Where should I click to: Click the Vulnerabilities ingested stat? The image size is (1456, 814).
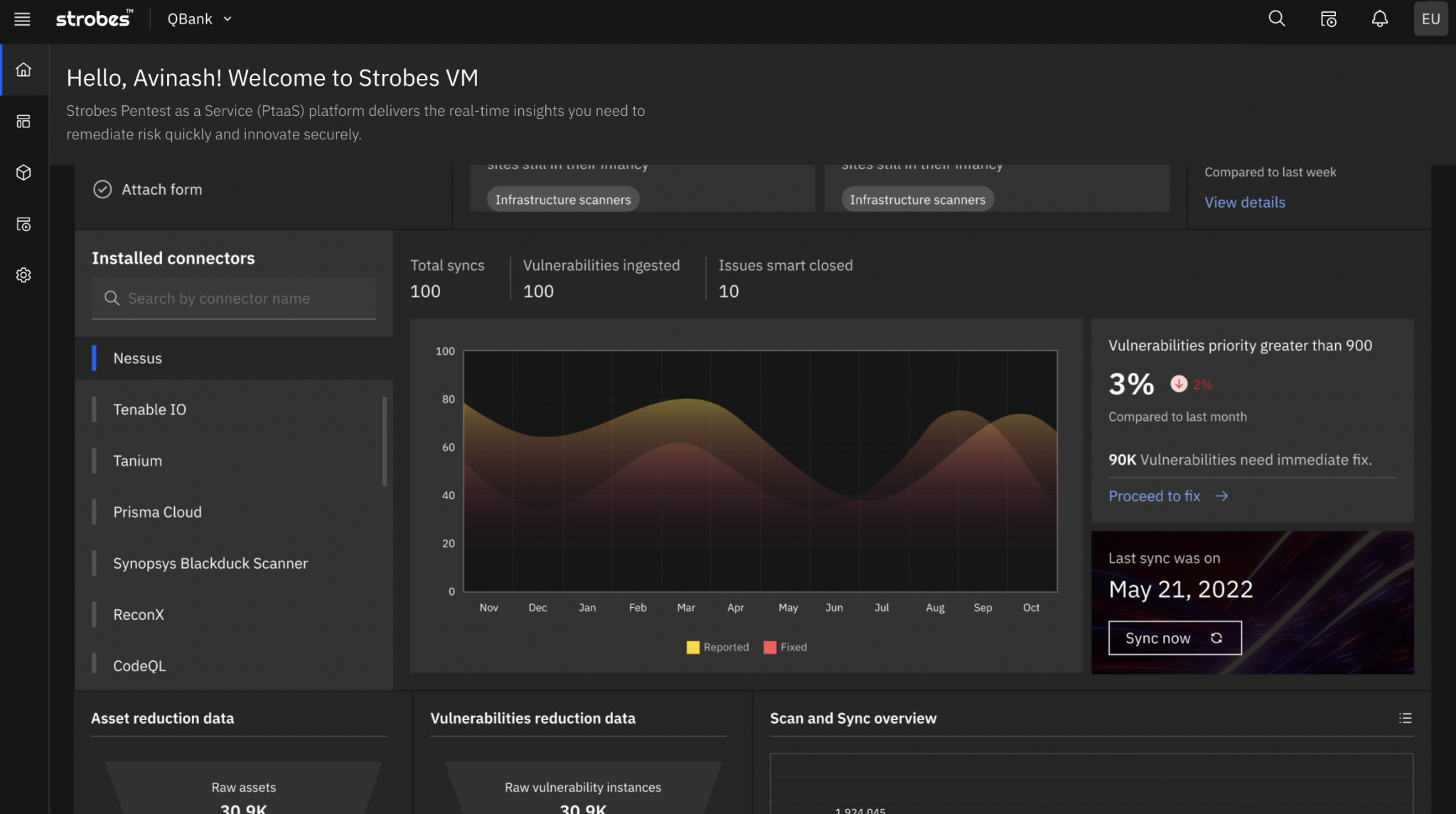tap(601, 278)
